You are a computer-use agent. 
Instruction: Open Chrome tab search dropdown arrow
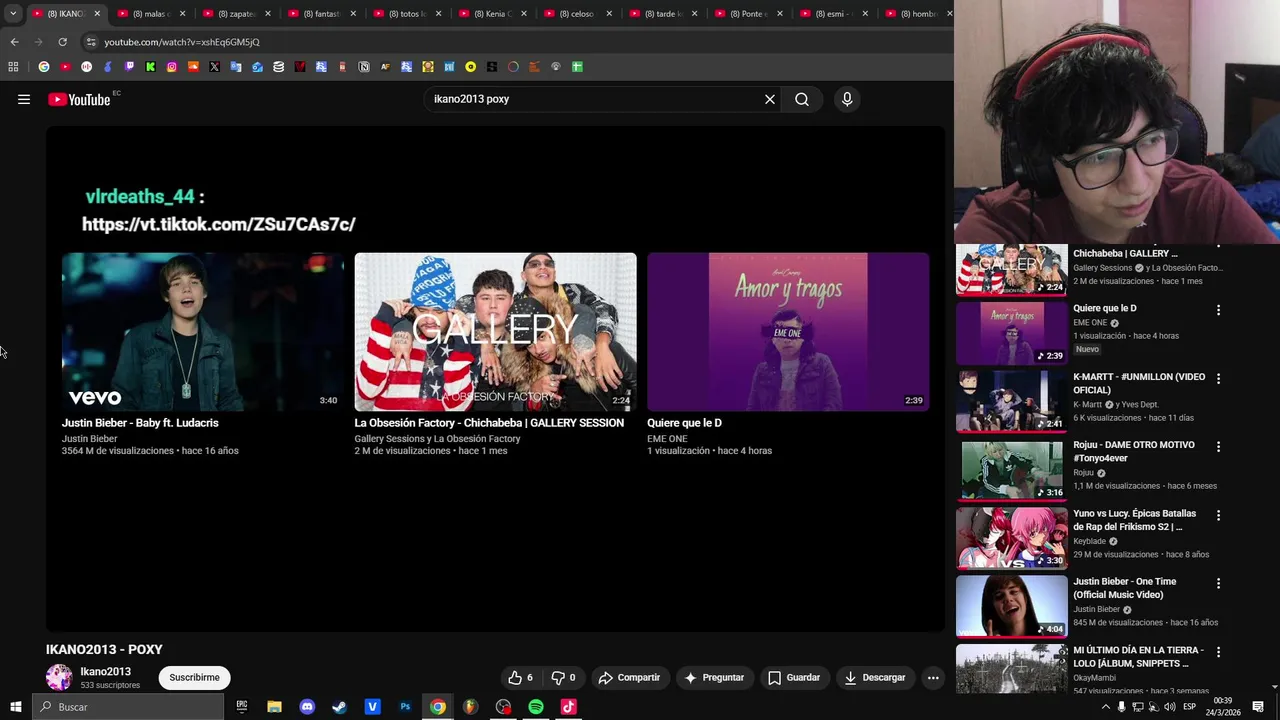(x=13, y=14)
